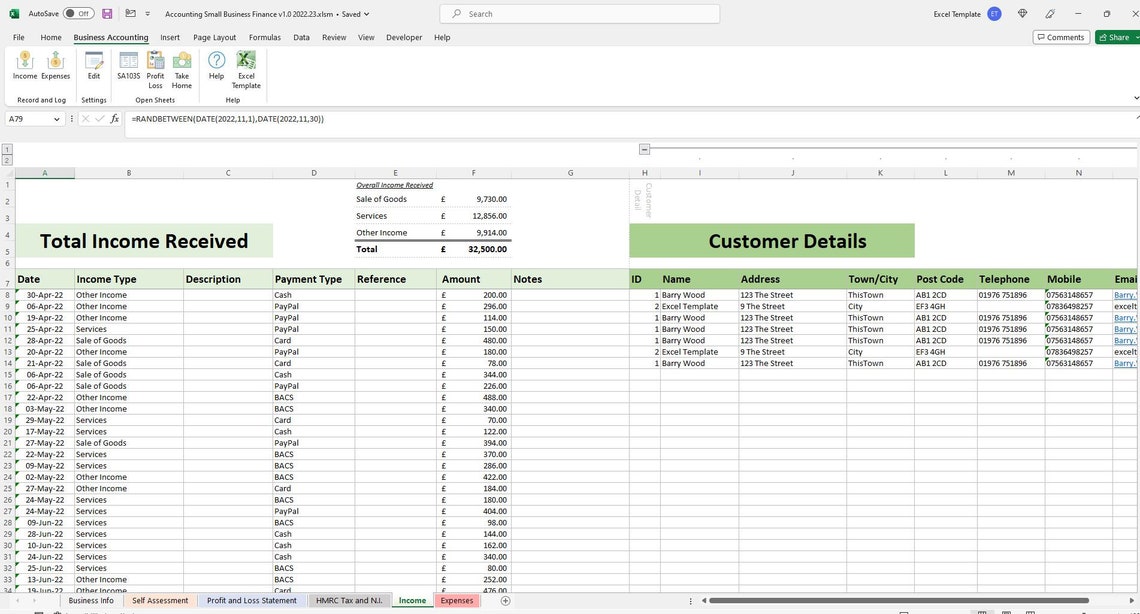Collapse the ribbon using the chevron

click(x=1135, y=98)
